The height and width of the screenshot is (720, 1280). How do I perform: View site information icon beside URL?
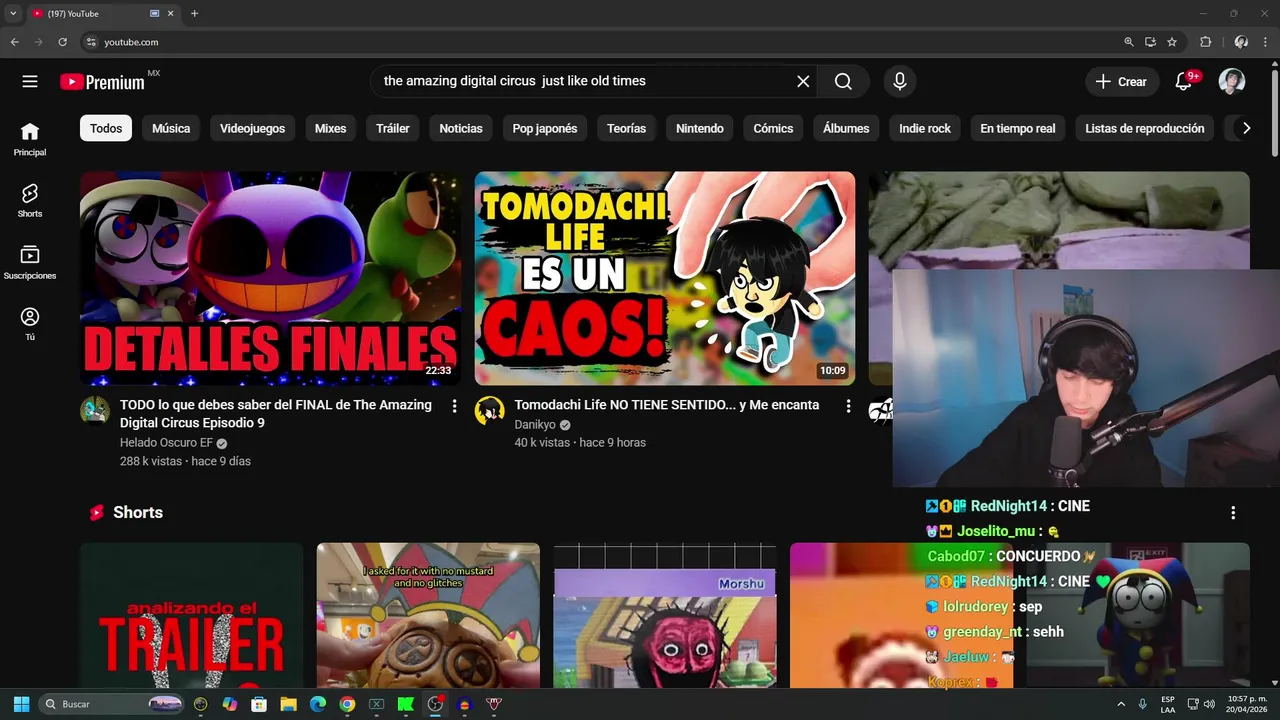tap(91, 42)
